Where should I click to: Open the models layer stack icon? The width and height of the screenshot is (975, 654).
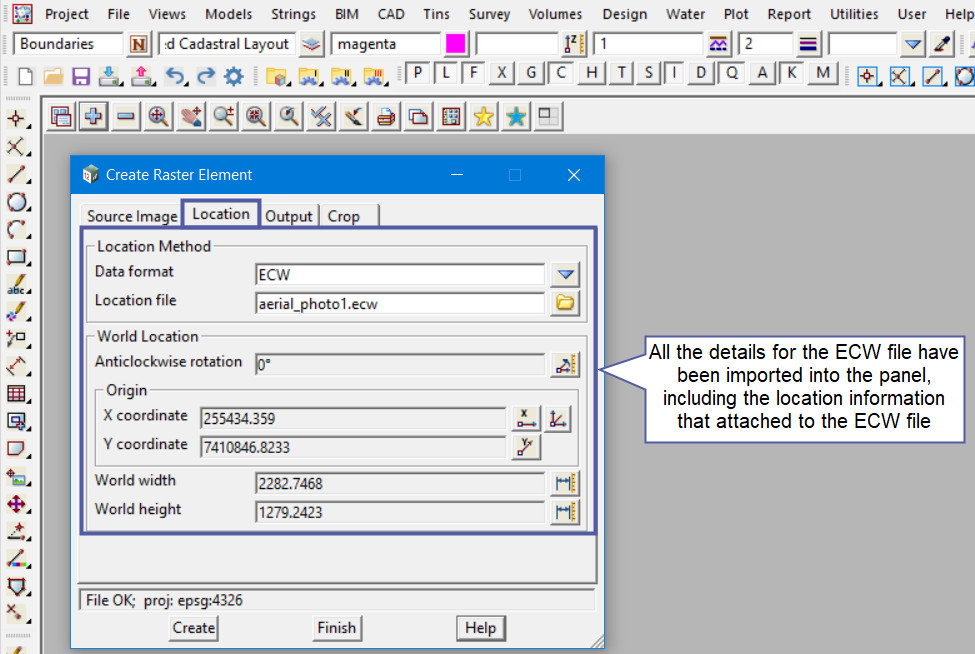[312, 44]
